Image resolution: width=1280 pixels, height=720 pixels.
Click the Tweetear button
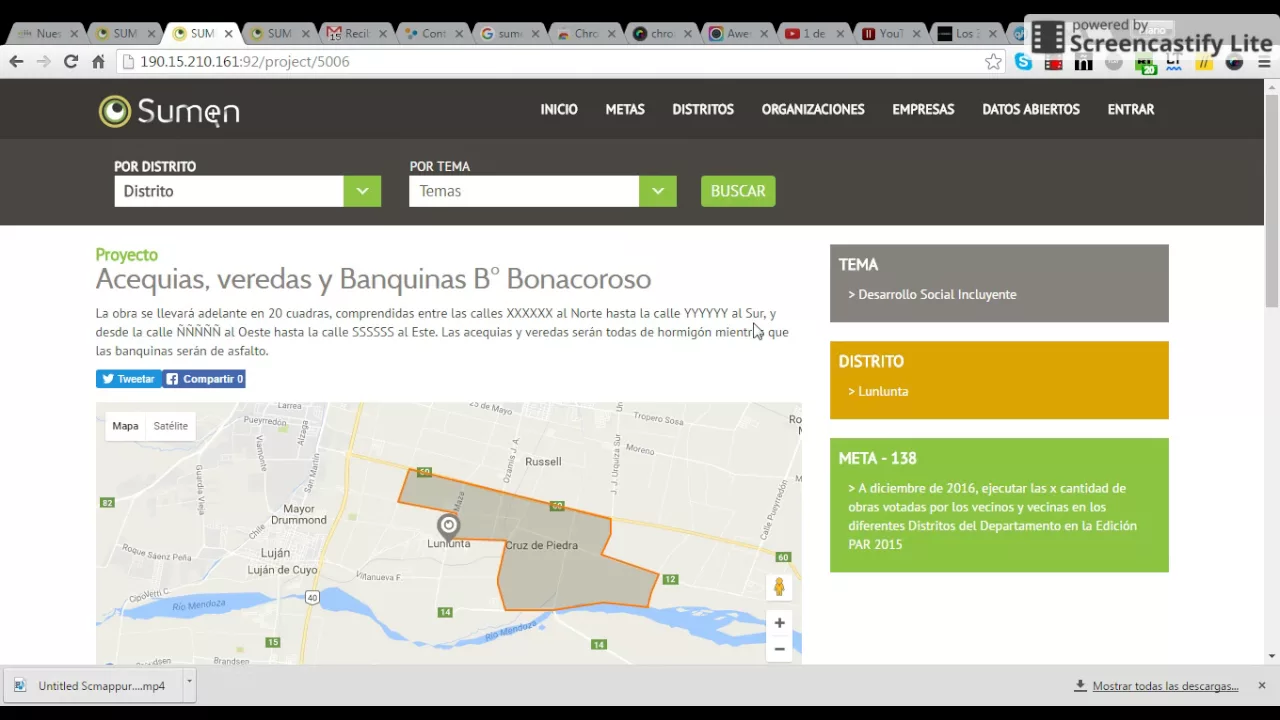point(128,379)
